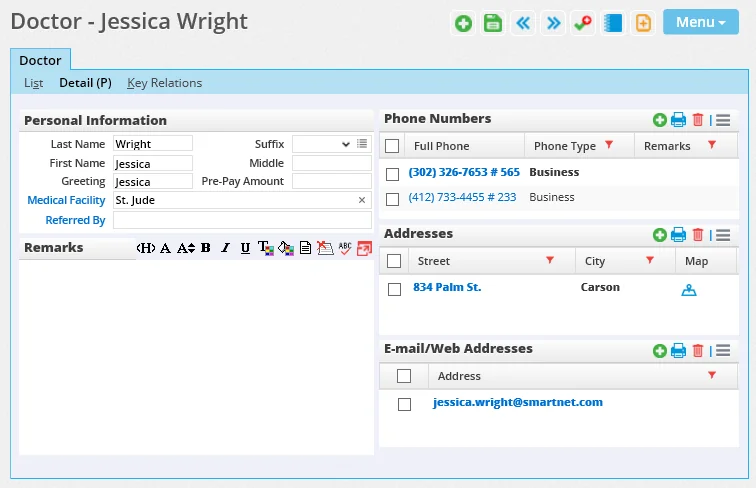
Task: Check the jessica.wright@smartnet.com row checkbox
Action: point(405,404)
